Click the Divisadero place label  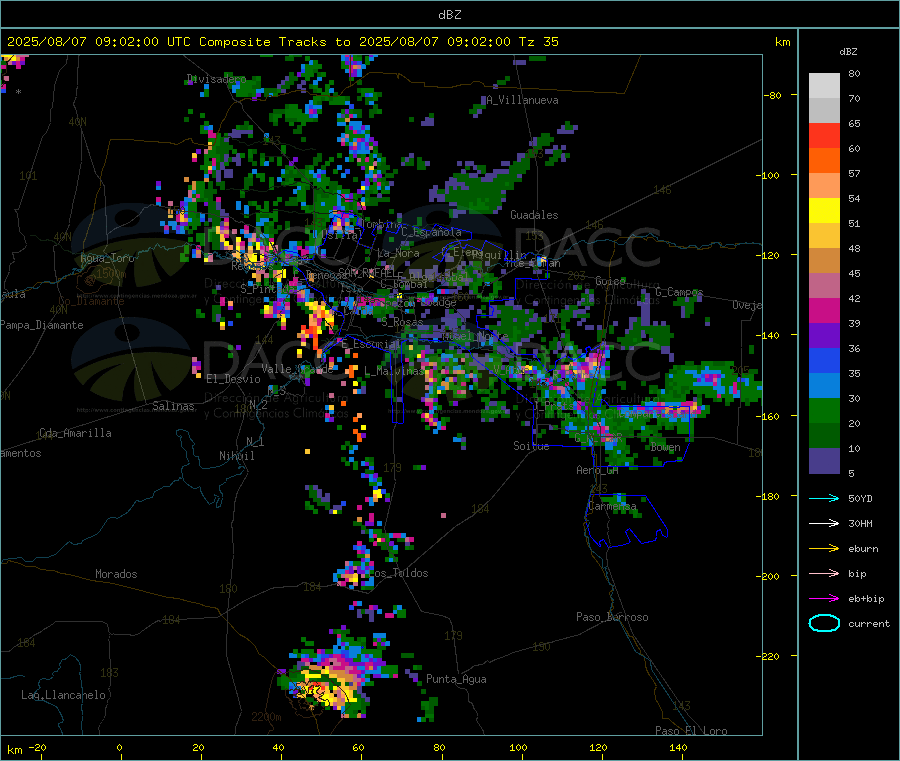(x=216, y=79)
